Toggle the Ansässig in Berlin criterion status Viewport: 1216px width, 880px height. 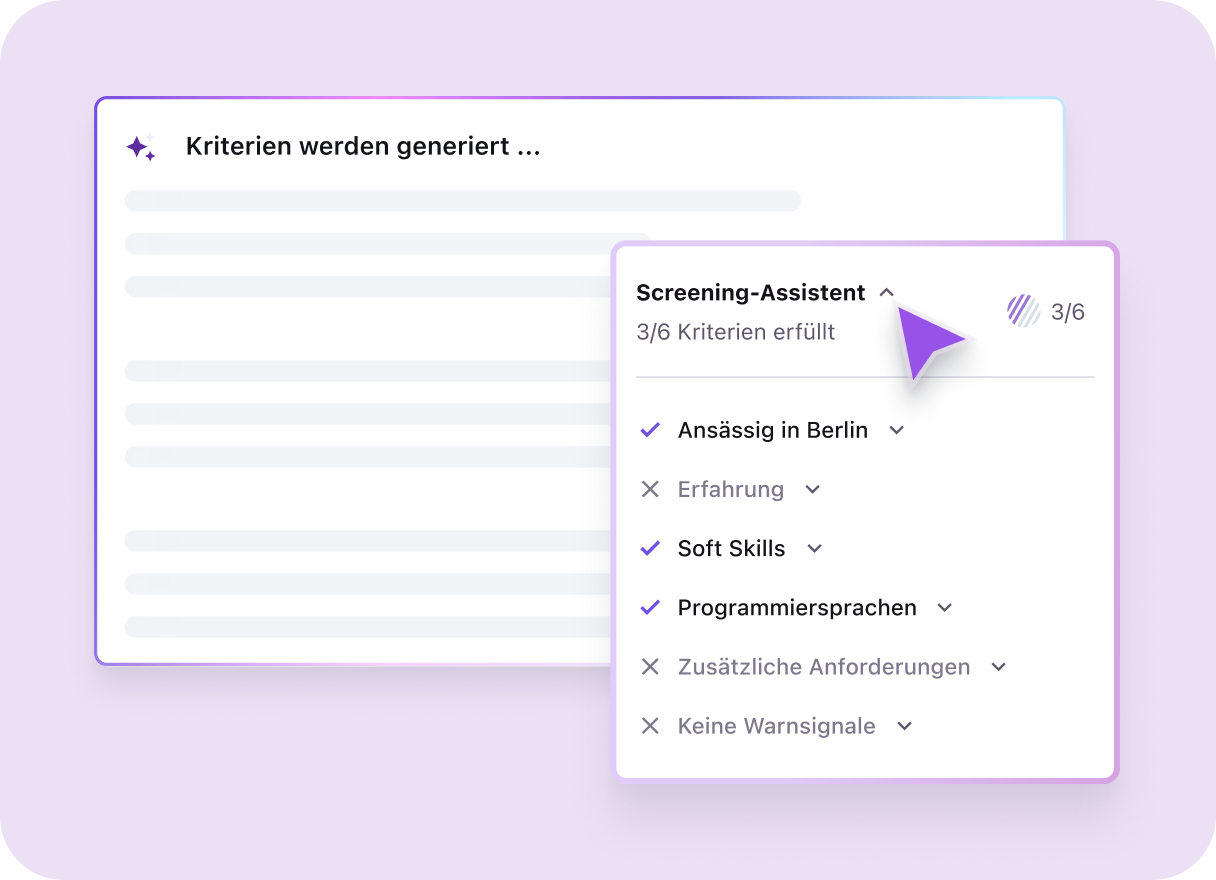(x=651, y=430)
